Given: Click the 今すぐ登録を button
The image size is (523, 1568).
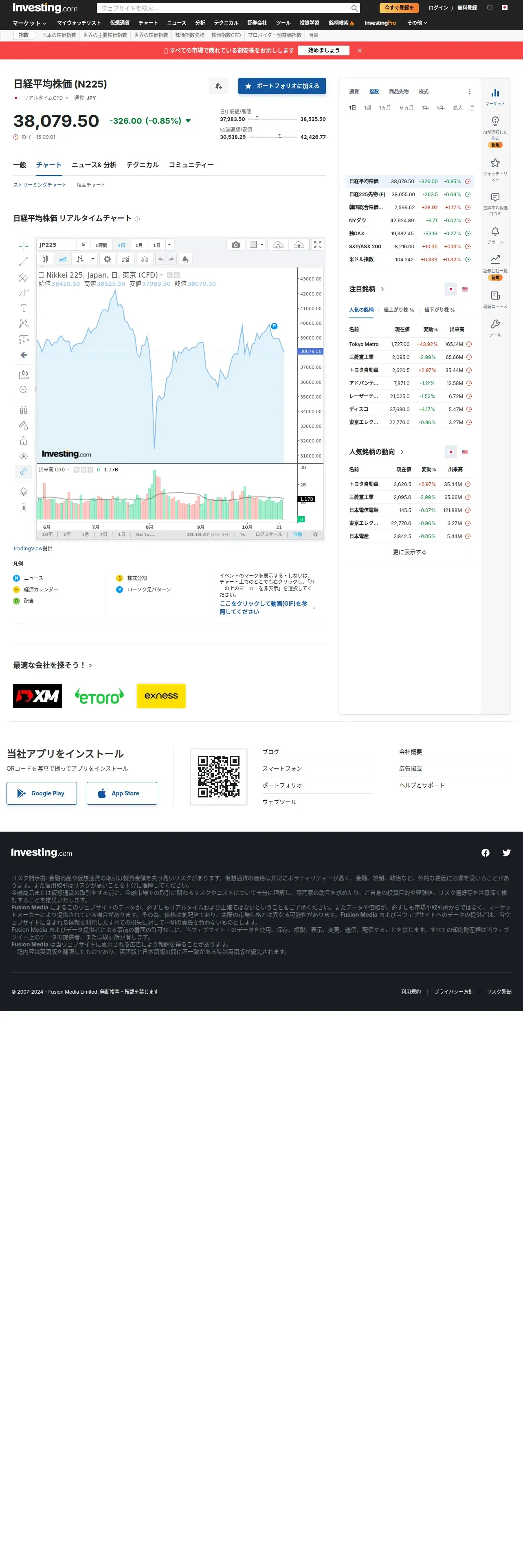Looking at the screenshot, I should [399, 8].
